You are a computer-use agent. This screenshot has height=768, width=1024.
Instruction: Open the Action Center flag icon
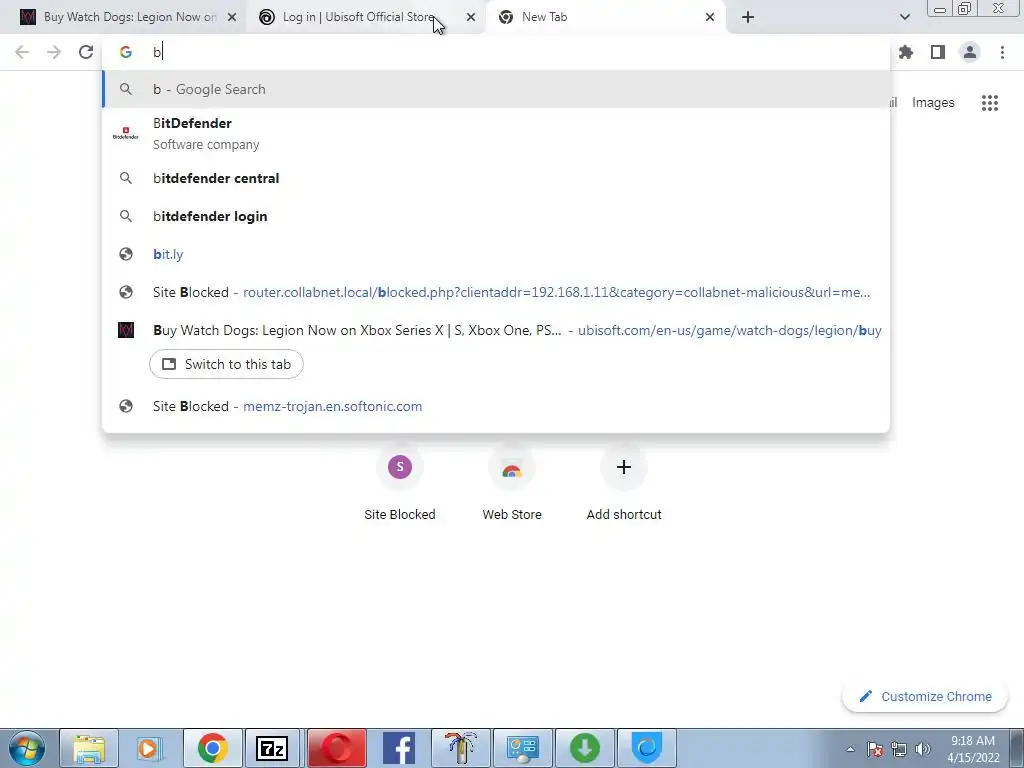[x=875, y=749]
